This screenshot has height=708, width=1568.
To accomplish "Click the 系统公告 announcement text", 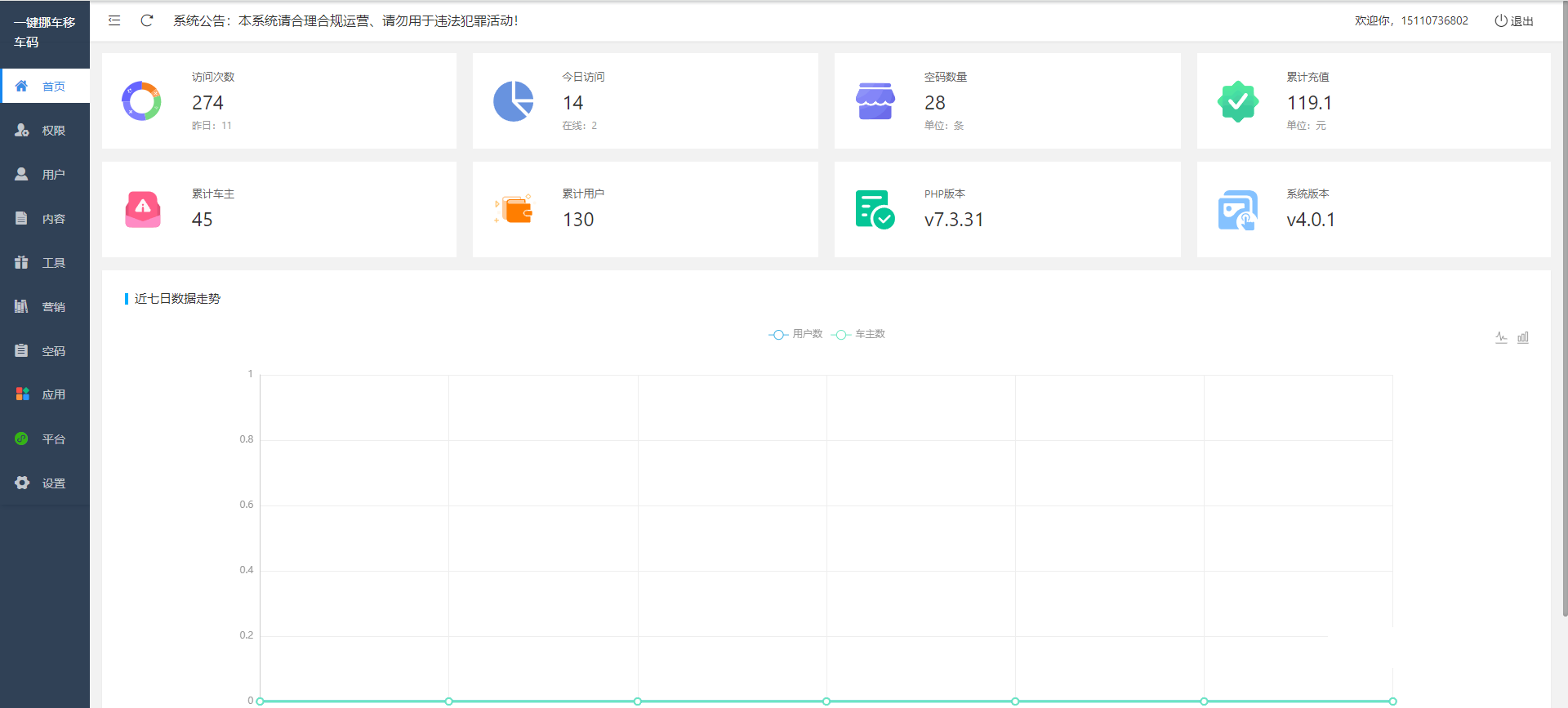I will (345, 20).
